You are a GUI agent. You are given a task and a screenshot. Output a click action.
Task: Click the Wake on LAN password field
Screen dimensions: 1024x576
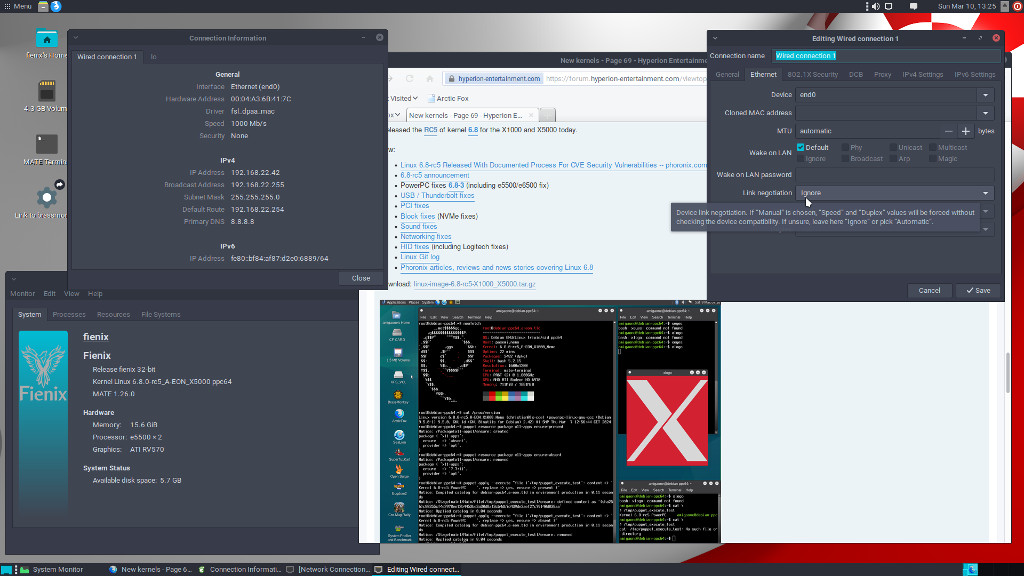(895, 175)
